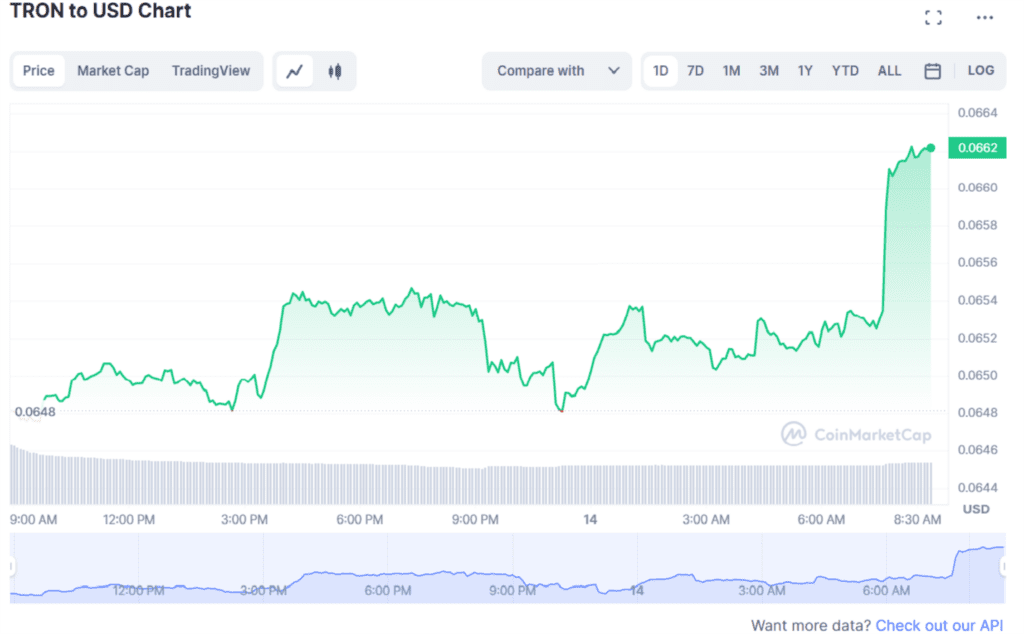Open the three-dot more options menu

pyautogui.click(x=985, y=18)
